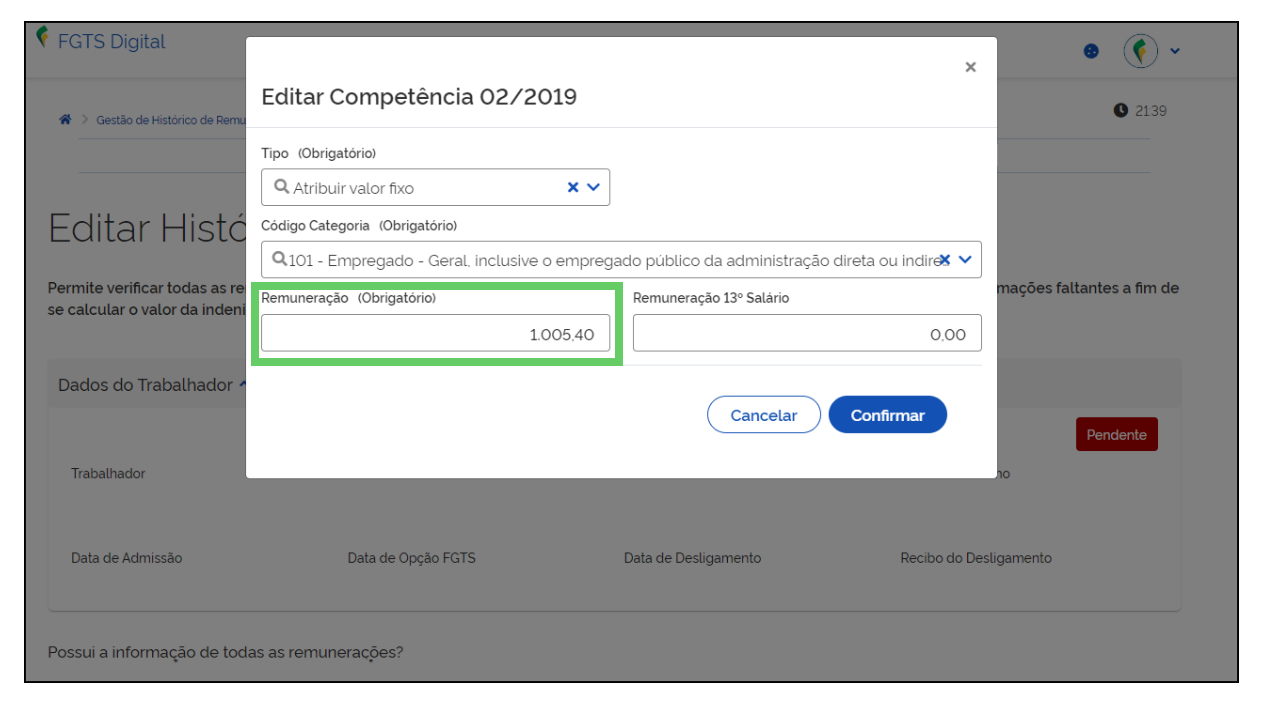Clear the Tipo field selection
The height and width of the screenshot is (703, 1263).
coord(573,187)
